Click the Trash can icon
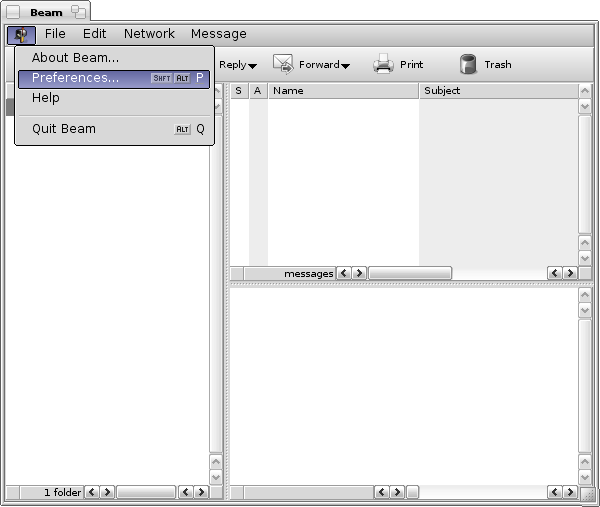600x507 pixels. click(x=468, y=65)
